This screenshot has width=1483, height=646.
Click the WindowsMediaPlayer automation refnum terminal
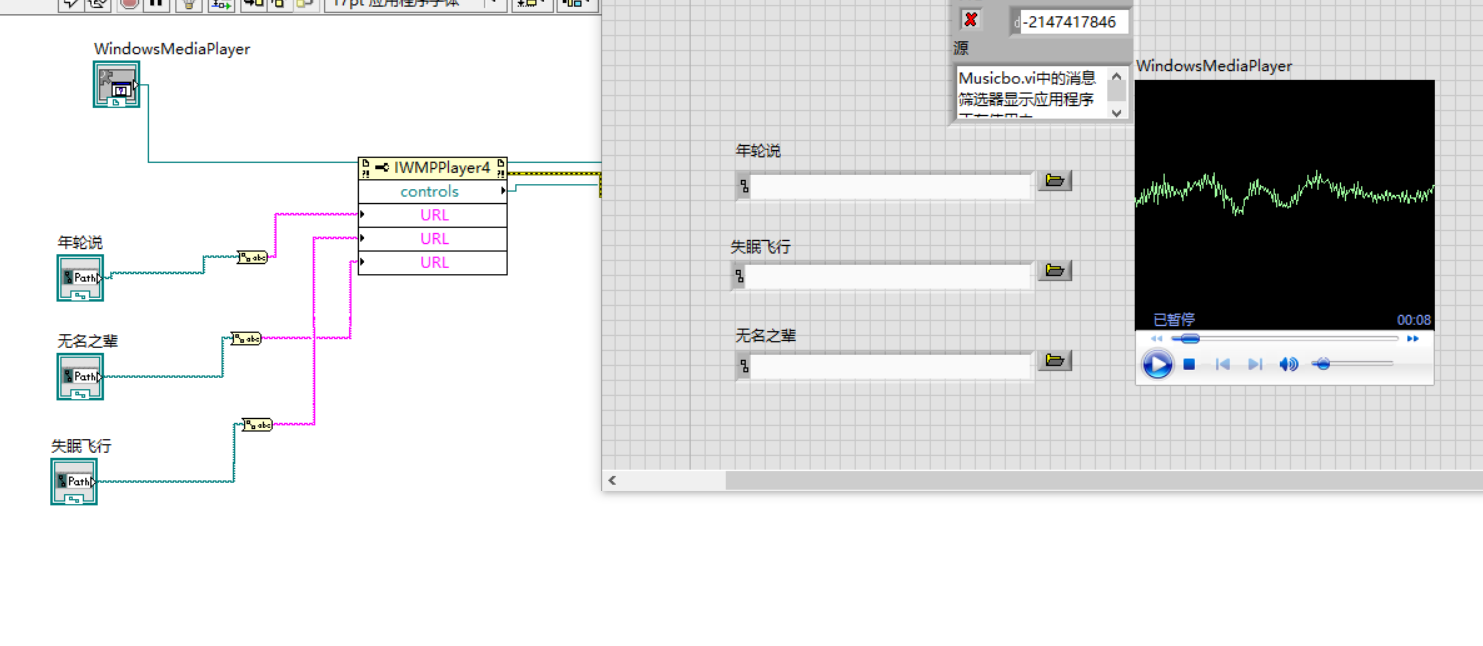tap(116, 84)
